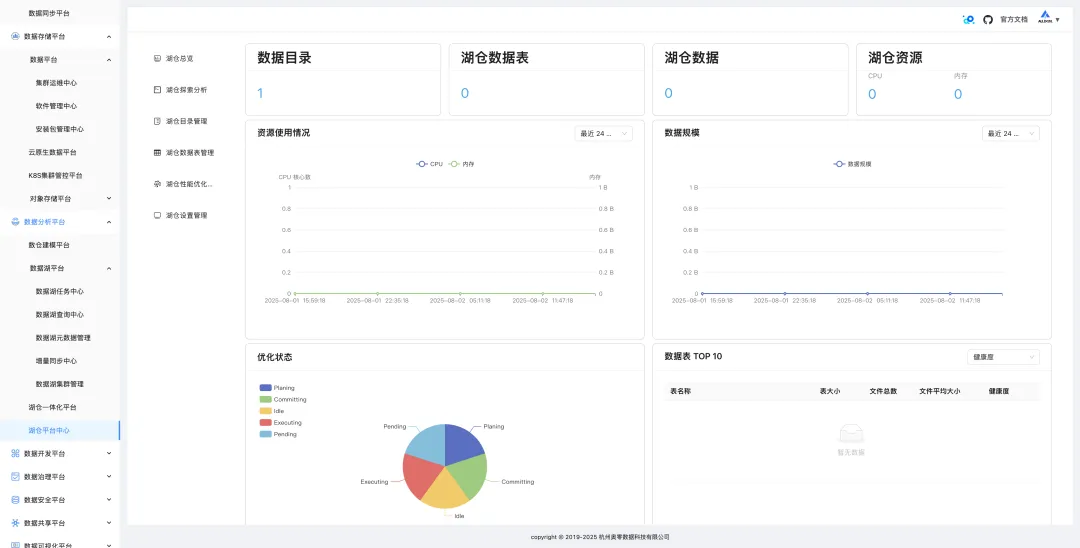The height and width of the screenshot is (548, 1080).
Task: Expand the 数据开发平台 chevron
Action: pyautogui.click(x=109, y=454)
